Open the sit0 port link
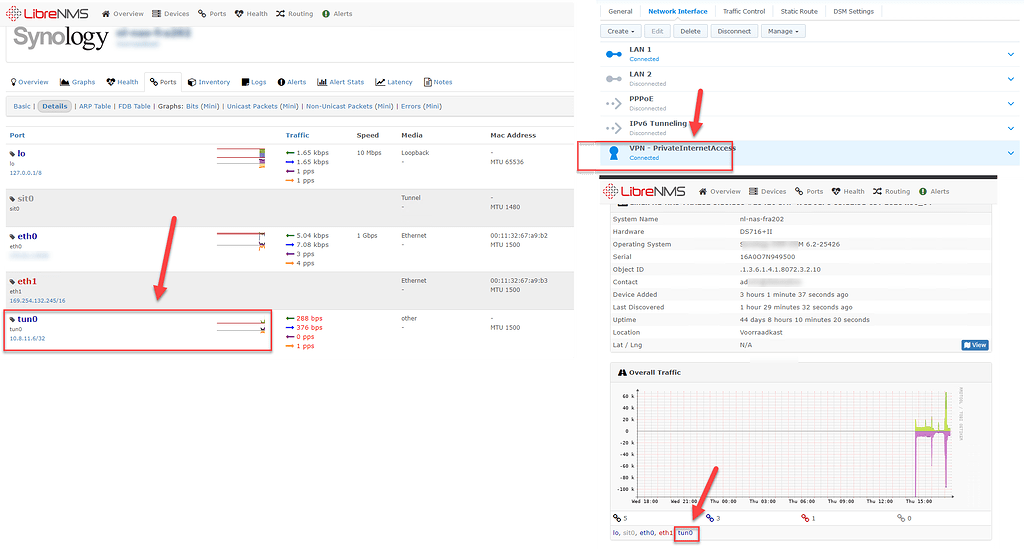The image size is (1024, 549). click(25, 198)
